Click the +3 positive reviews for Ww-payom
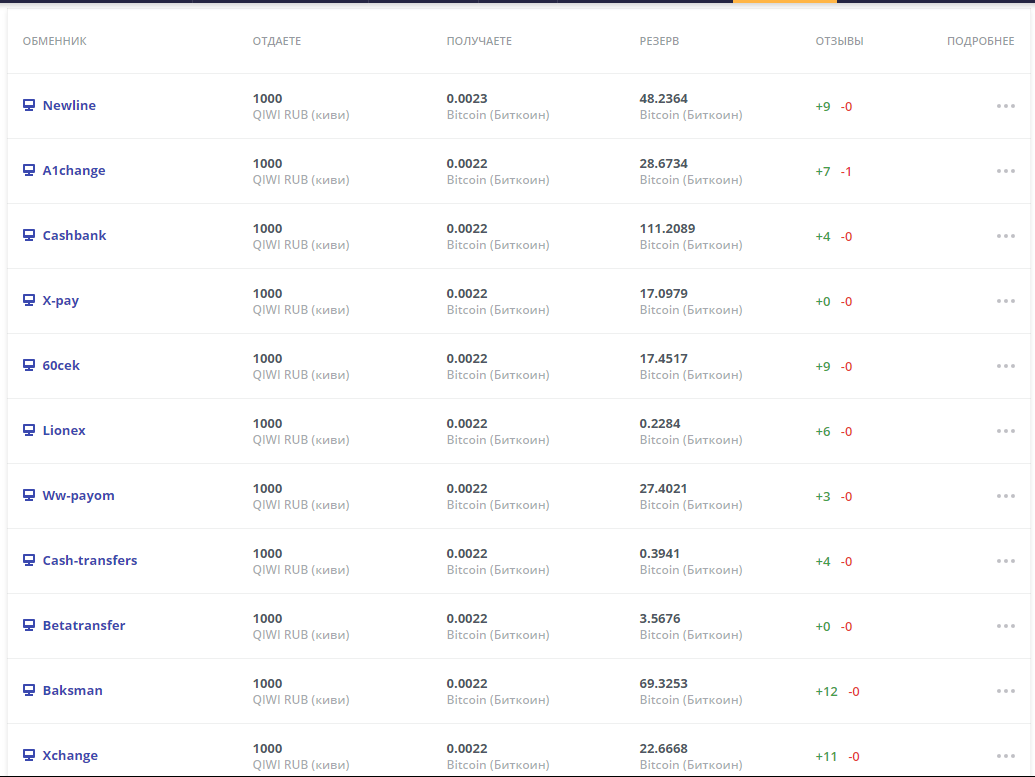1035x777 pixels. coord(823,496)
